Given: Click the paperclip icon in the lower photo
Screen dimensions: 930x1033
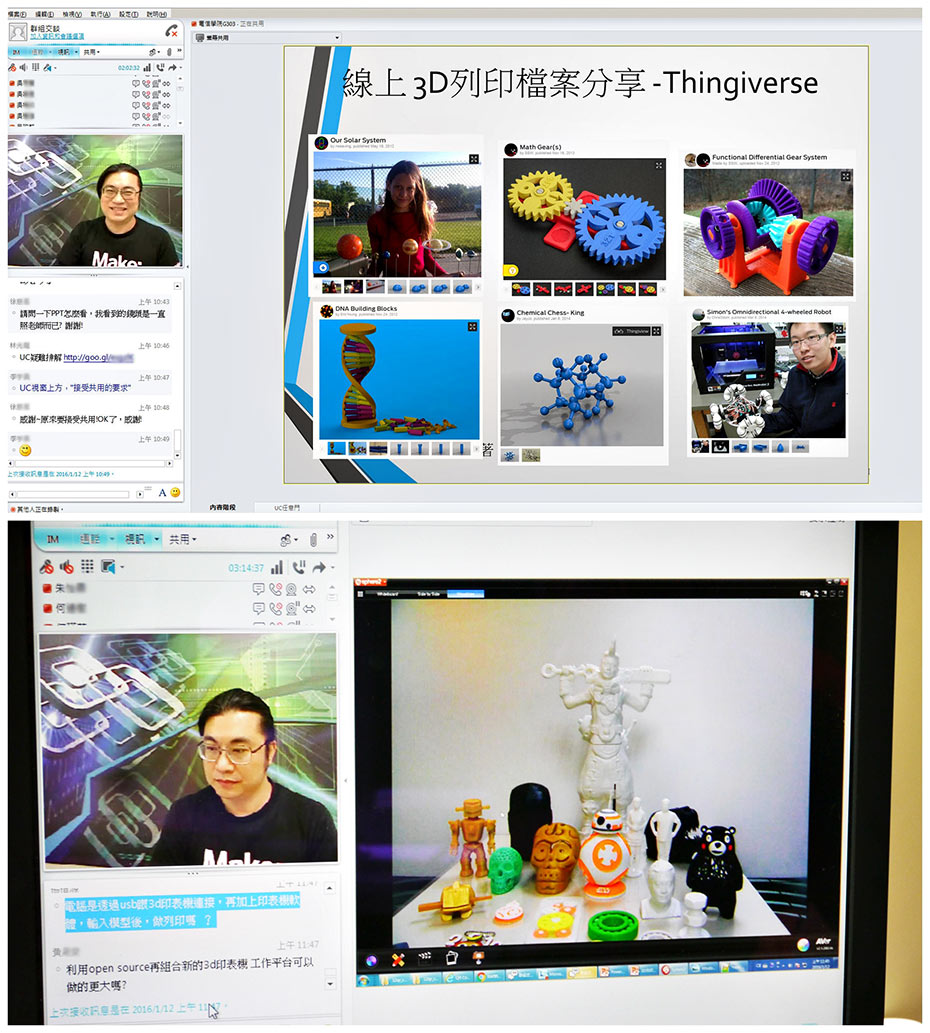Looking at the screenshot, I should (x=314, y=540).
